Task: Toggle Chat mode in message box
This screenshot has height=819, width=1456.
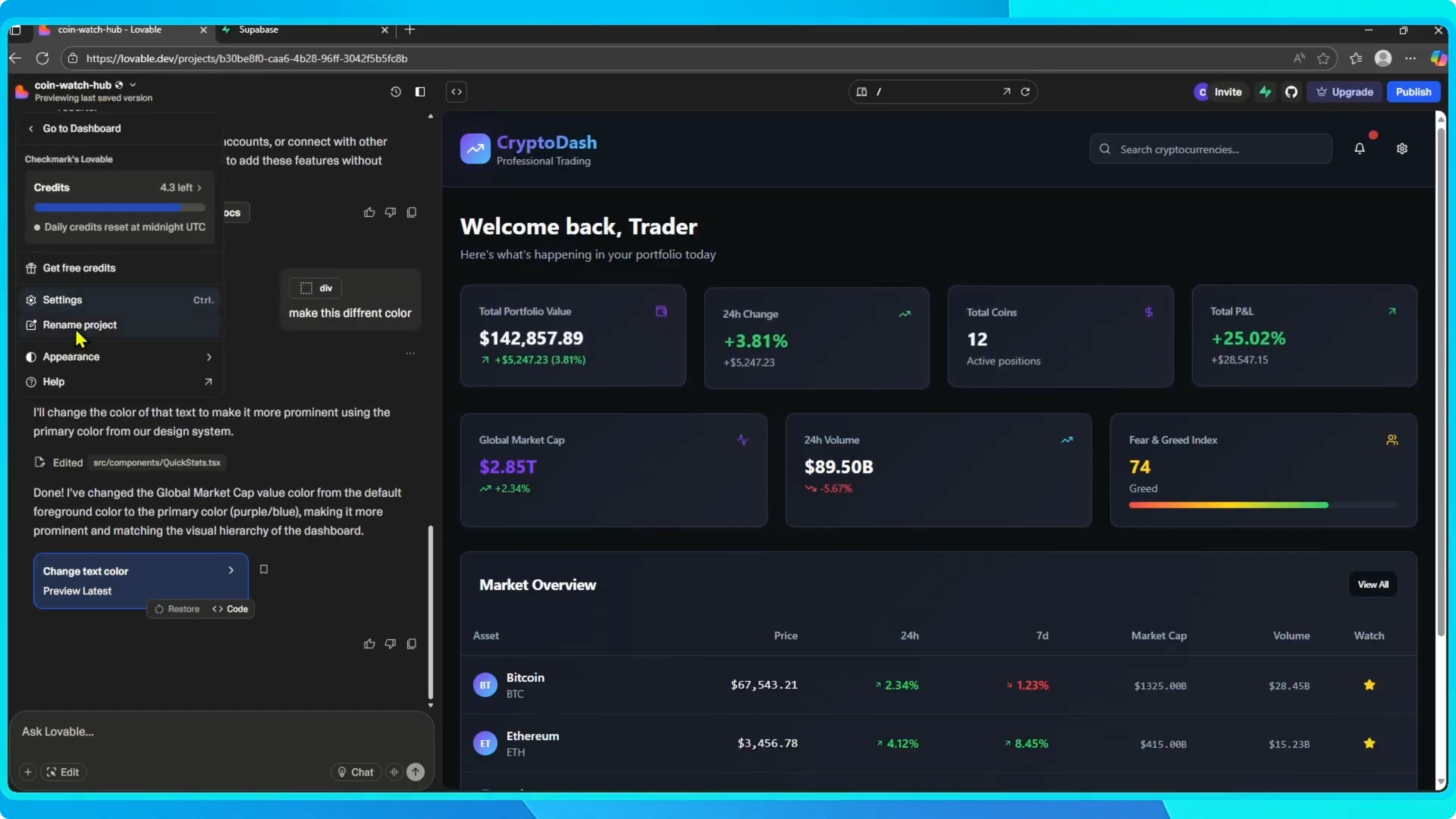Action: [x=356, y=772]
